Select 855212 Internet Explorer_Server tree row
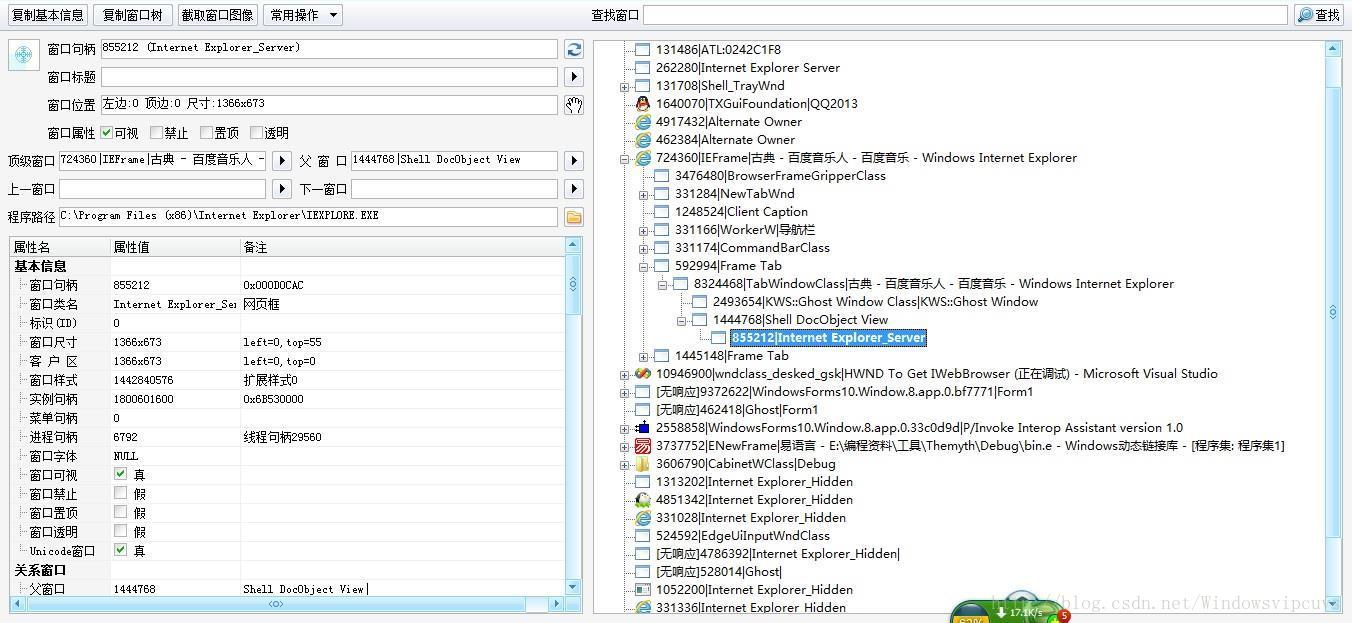1352x623 pixels. click(829, 338)
